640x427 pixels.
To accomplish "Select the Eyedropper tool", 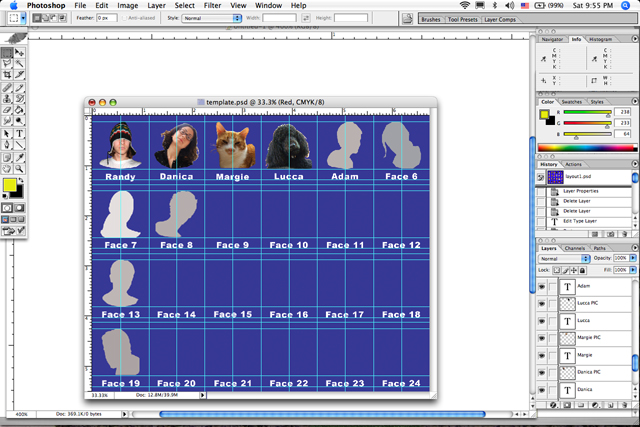I will 19,158.
